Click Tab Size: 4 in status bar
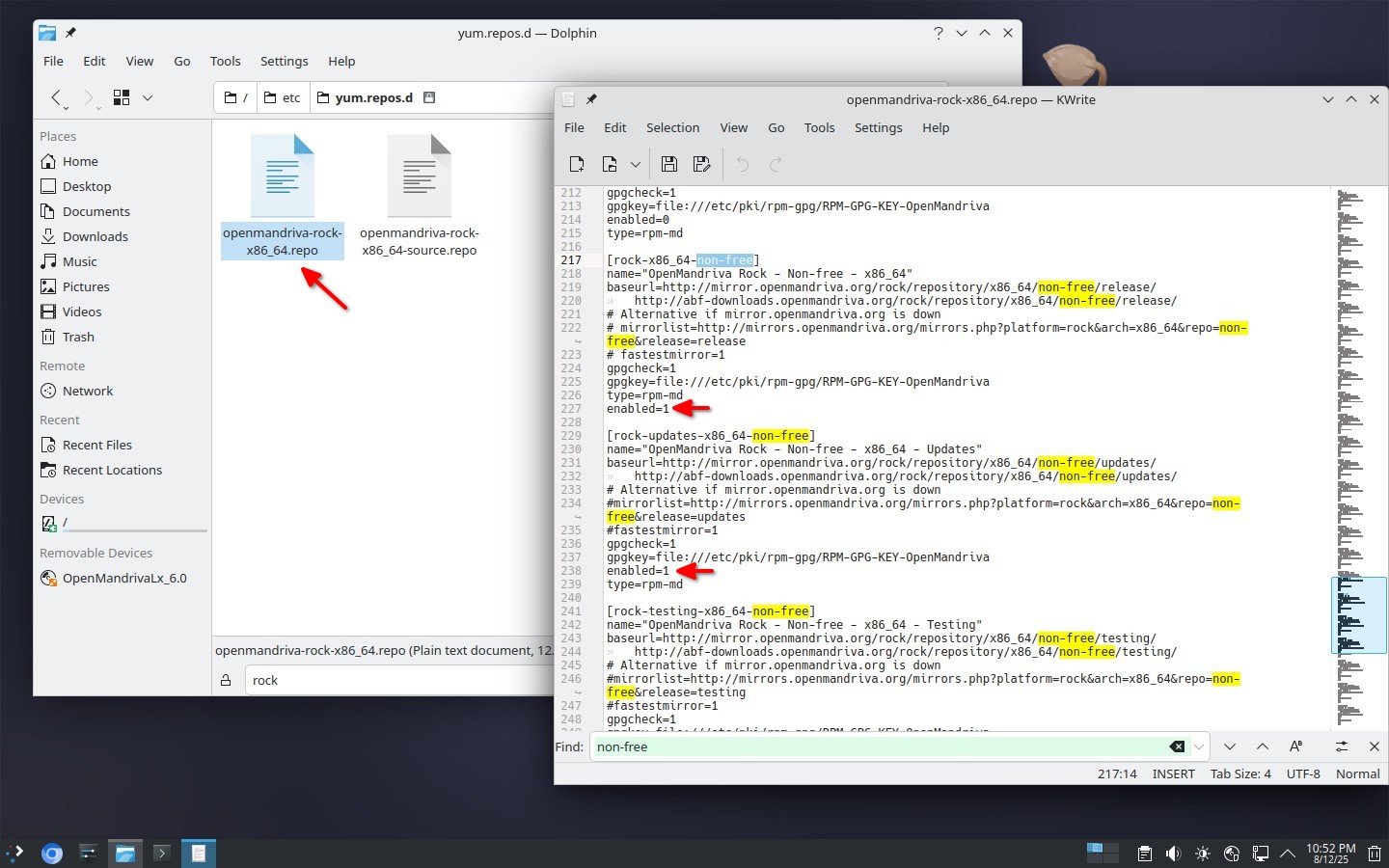 (1240, 773)
